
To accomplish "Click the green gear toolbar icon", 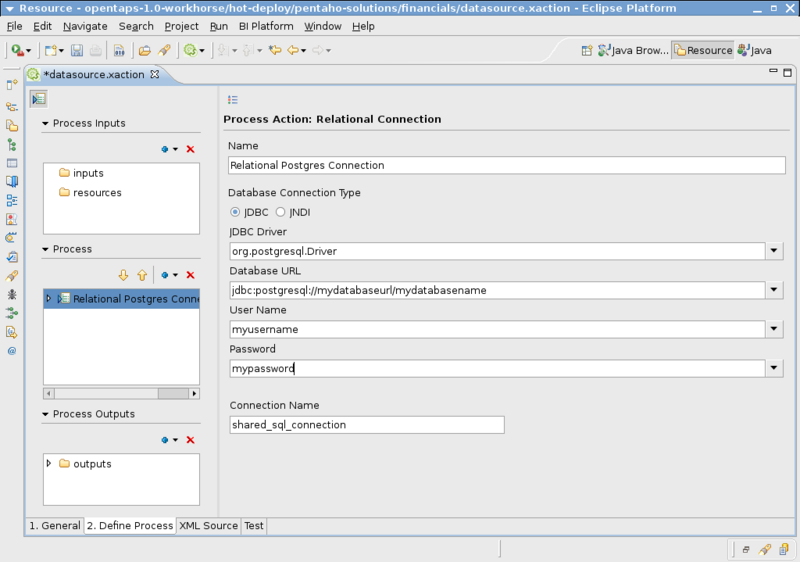I will [x=190, y=50].
